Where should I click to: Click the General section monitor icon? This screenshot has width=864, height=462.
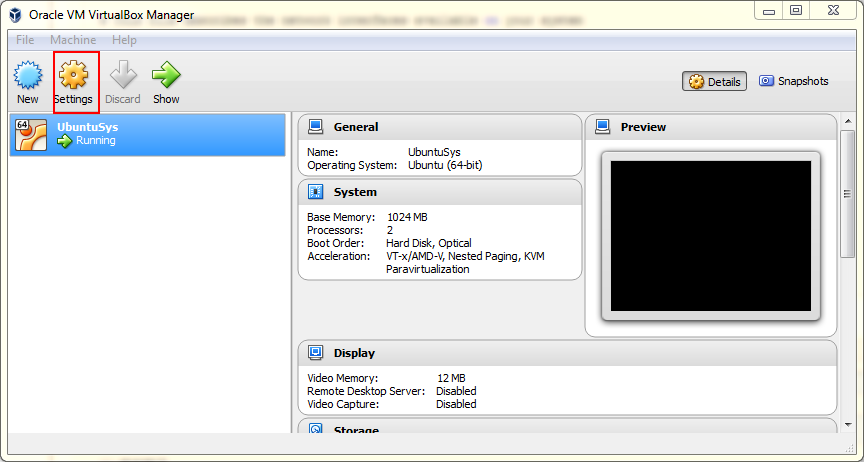click(x=316, y=127)
